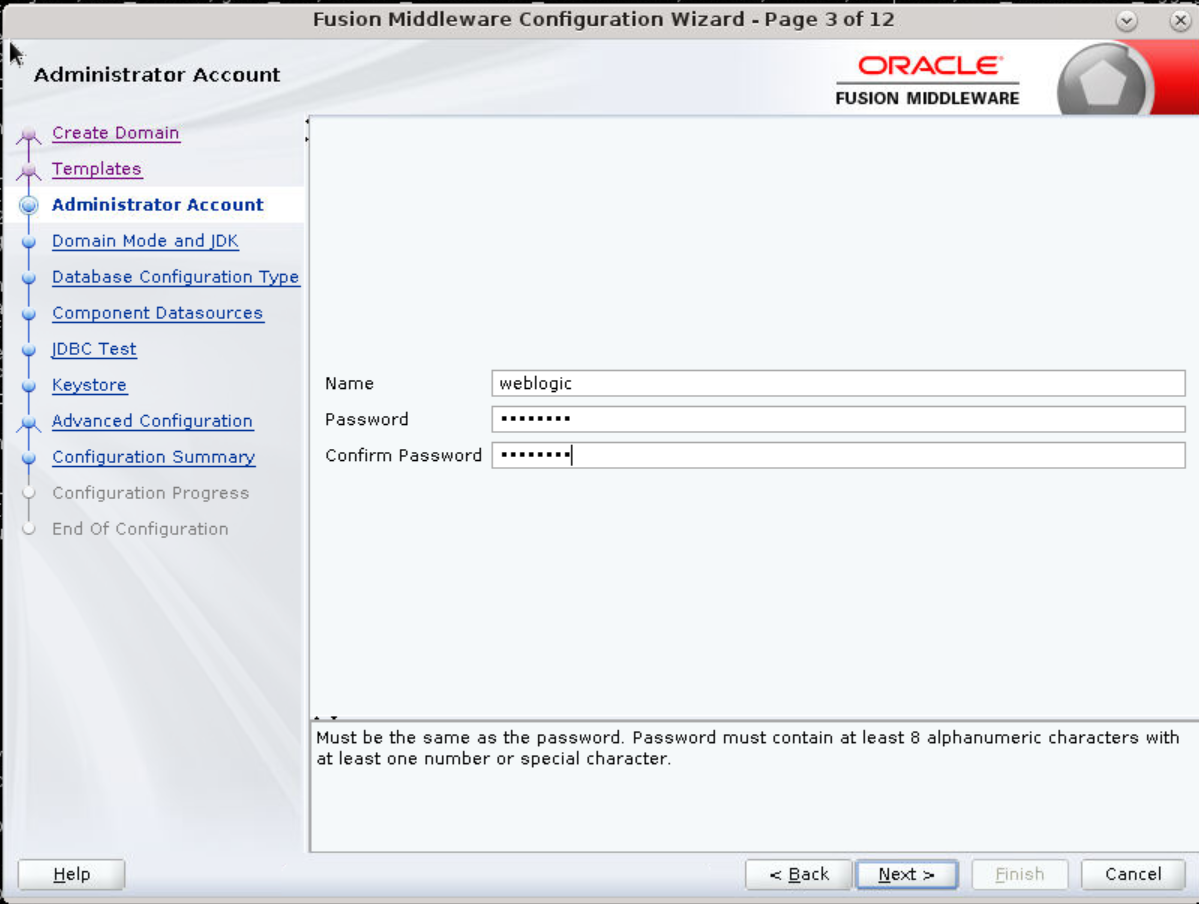Image resolution: width=1199 pixels, height=904 pixels.
Task: Go to Configuration Summary step
Action: [154, 457]
